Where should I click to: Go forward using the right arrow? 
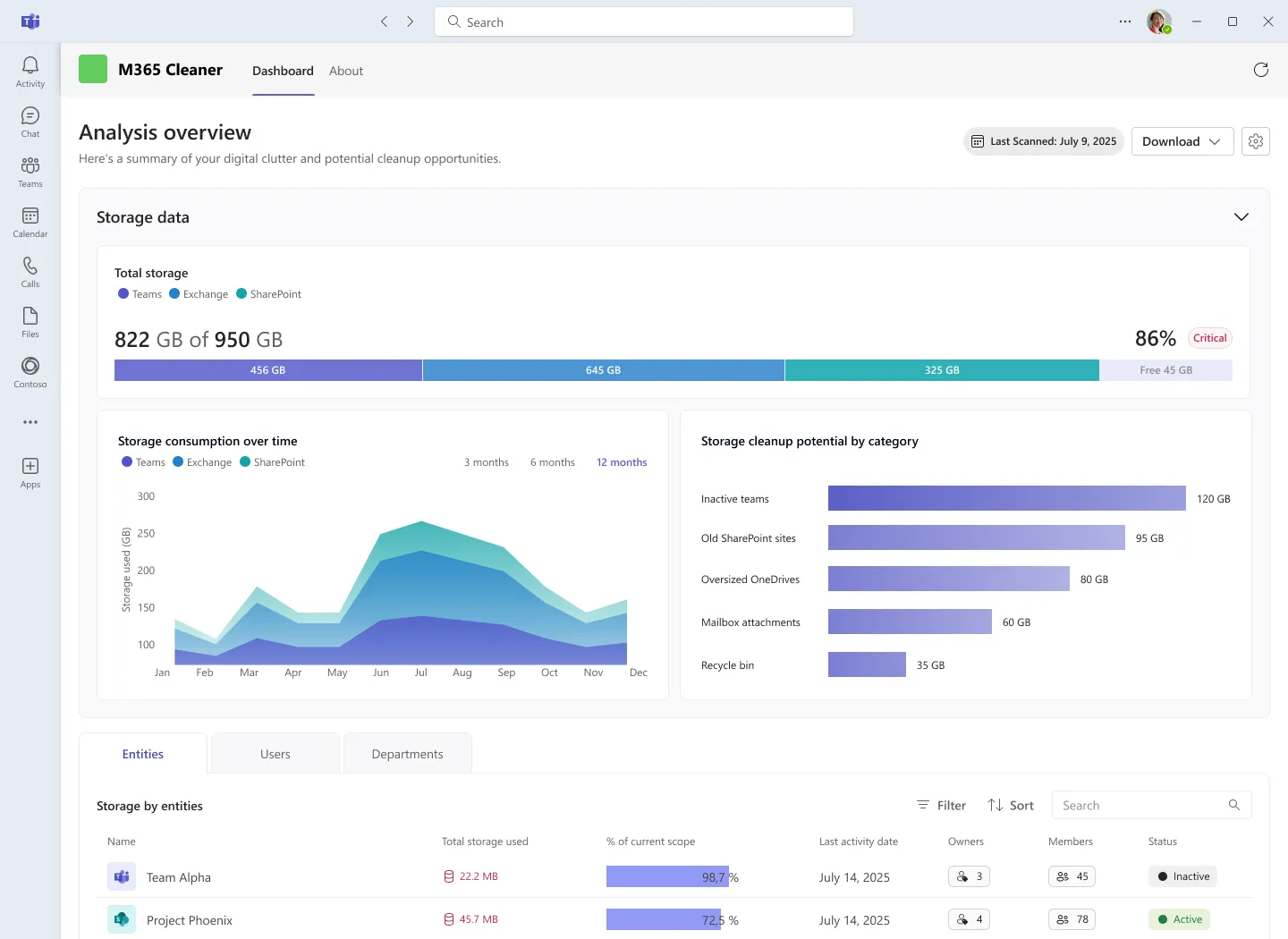point(411,21)
